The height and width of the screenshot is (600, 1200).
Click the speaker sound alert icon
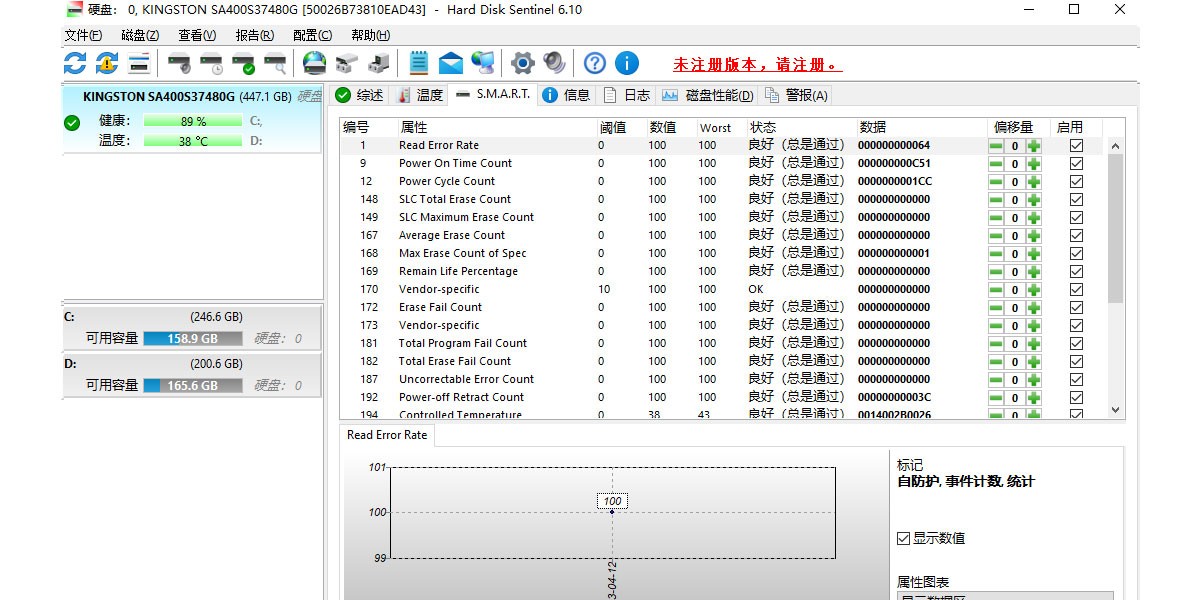coord(555,64)
